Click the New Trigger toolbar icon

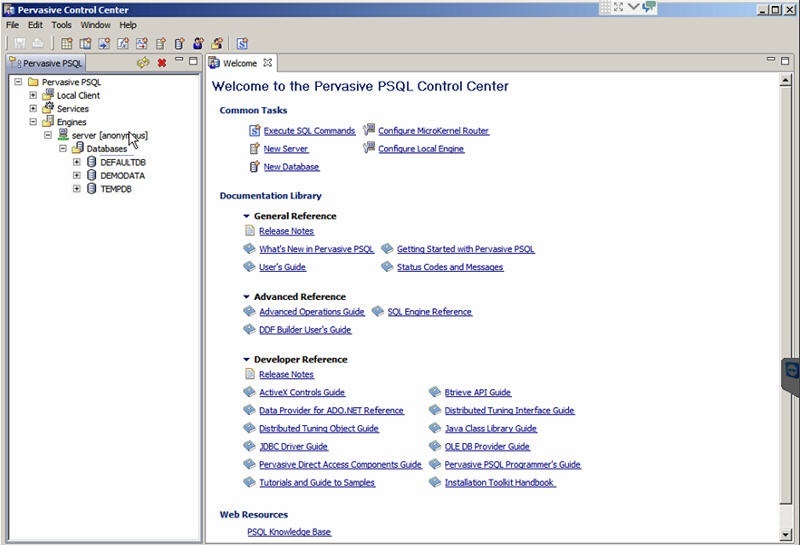coord(142,44)
